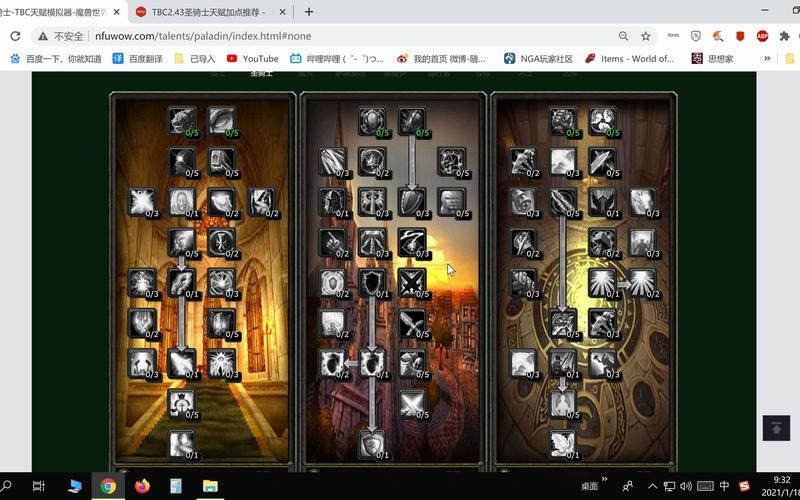Click Vengeance talent in Retribution tree

[563, 322]
